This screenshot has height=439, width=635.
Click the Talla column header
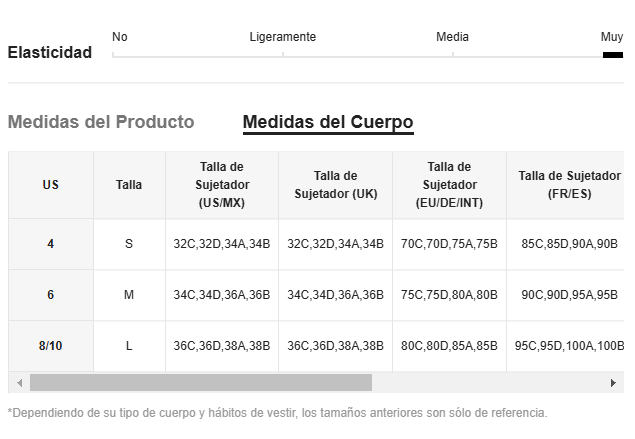coord(129,185)
